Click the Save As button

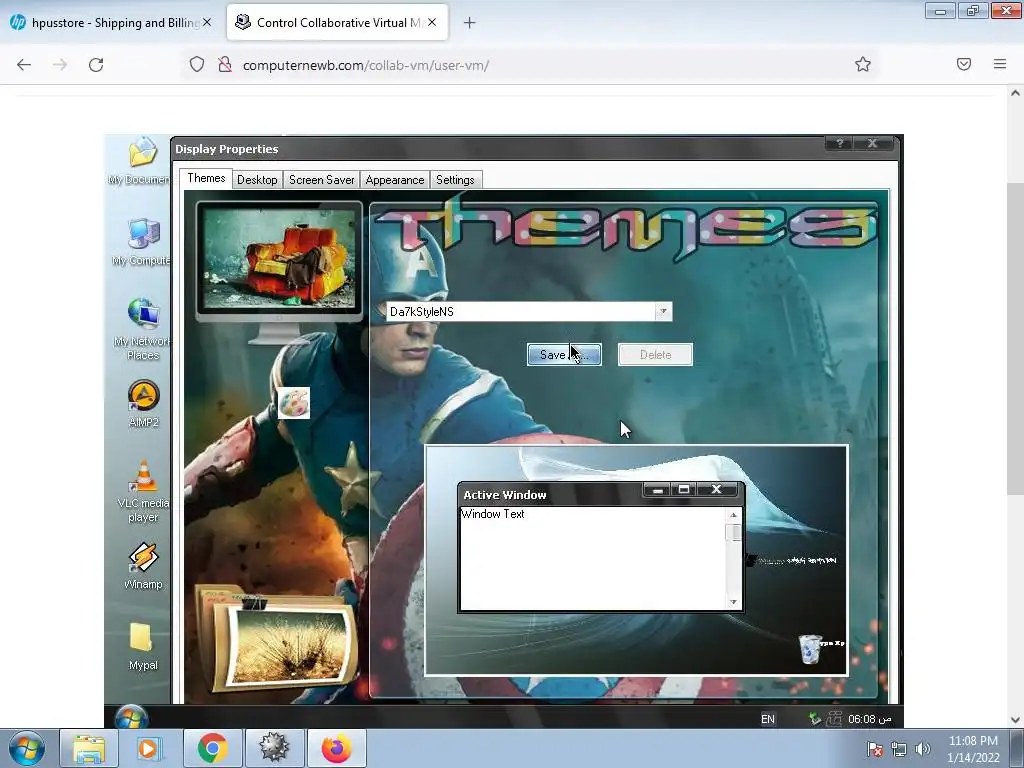click(x=564, y=355)
